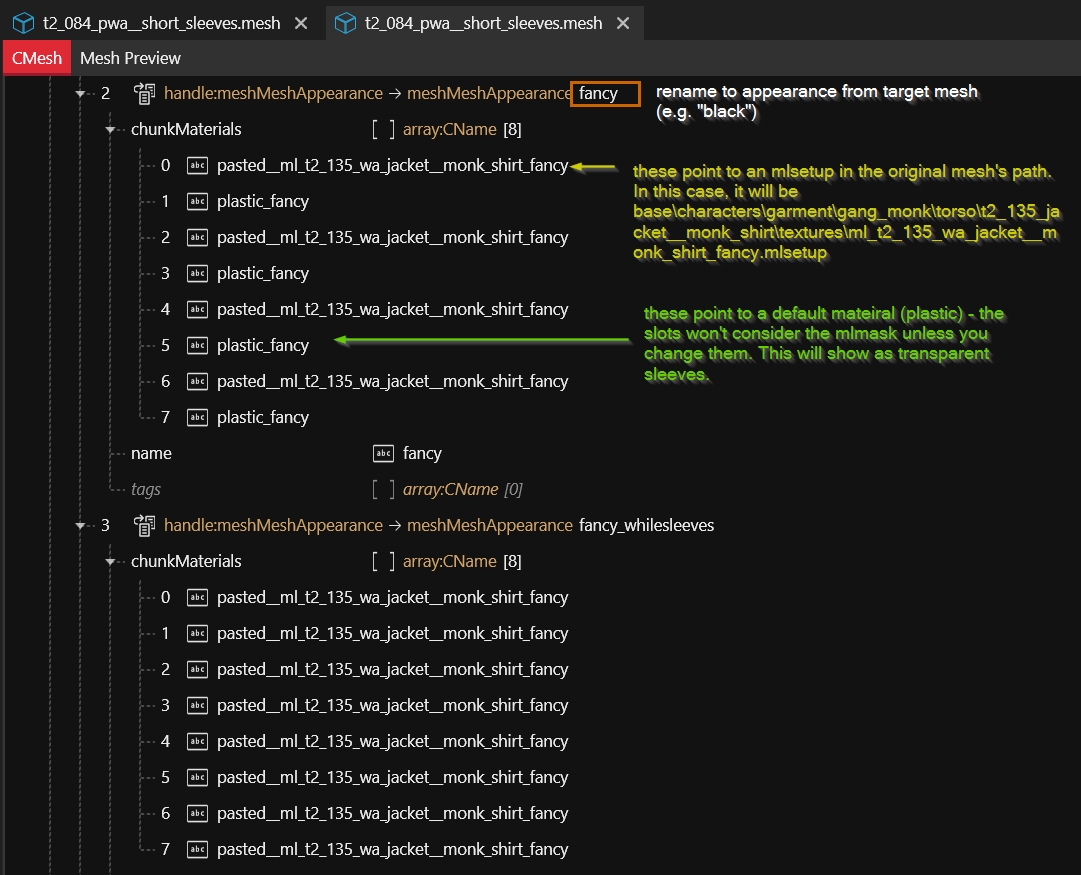Collapse the "fancy" meshMeshAppearance entry
Viewport: 1081px width, 875px height.
80,93
